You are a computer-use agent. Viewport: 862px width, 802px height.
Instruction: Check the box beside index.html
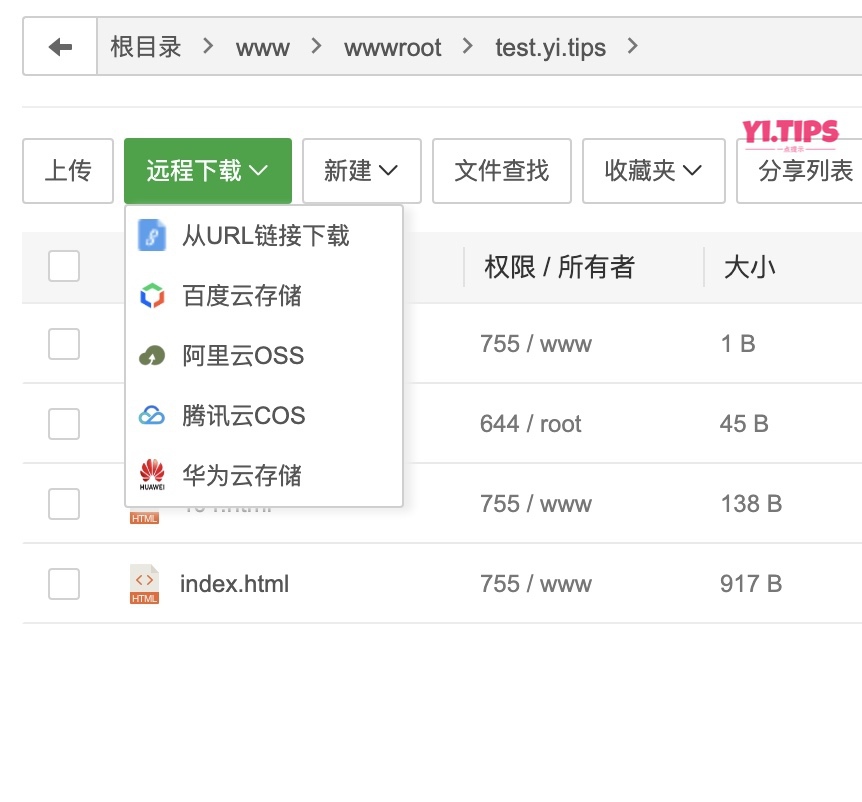tap(64, 584)
